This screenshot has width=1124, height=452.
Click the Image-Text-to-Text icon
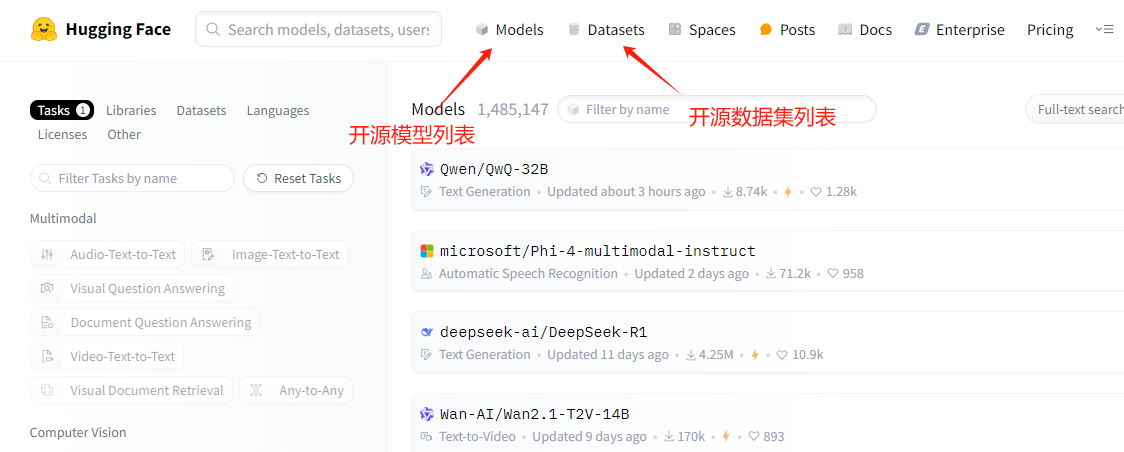(x=209, y=254)
